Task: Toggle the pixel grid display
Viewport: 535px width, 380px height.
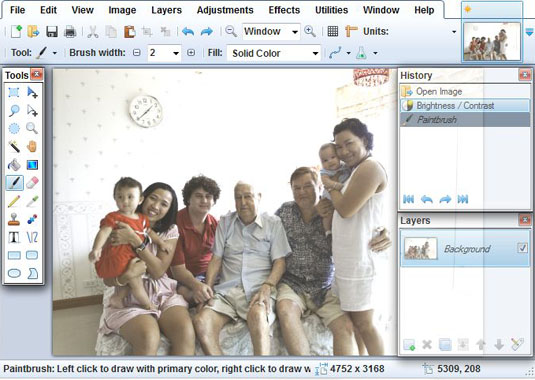Action: tap(333, 31)
